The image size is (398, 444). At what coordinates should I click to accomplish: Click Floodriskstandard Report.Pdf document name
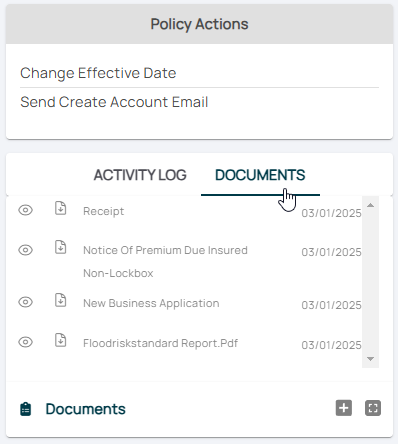click(160, 343)
